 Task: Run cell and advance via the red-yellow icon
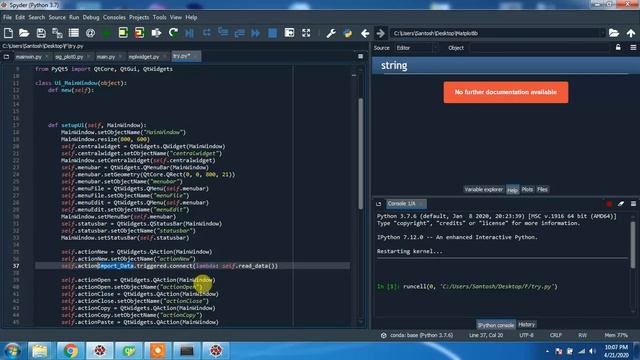coord(139,33)
